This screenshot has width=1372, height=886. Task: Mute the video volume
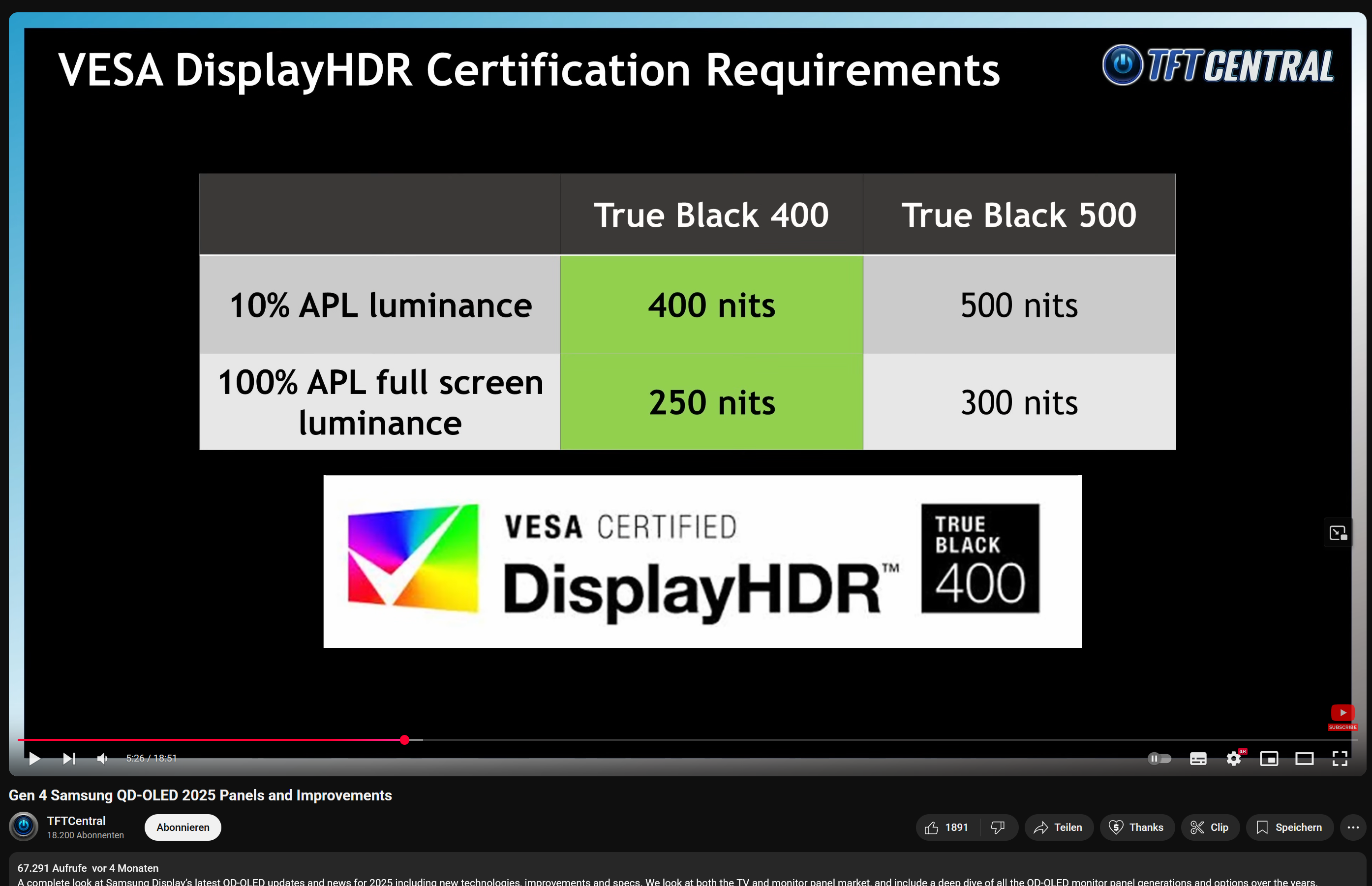point(102,758)
